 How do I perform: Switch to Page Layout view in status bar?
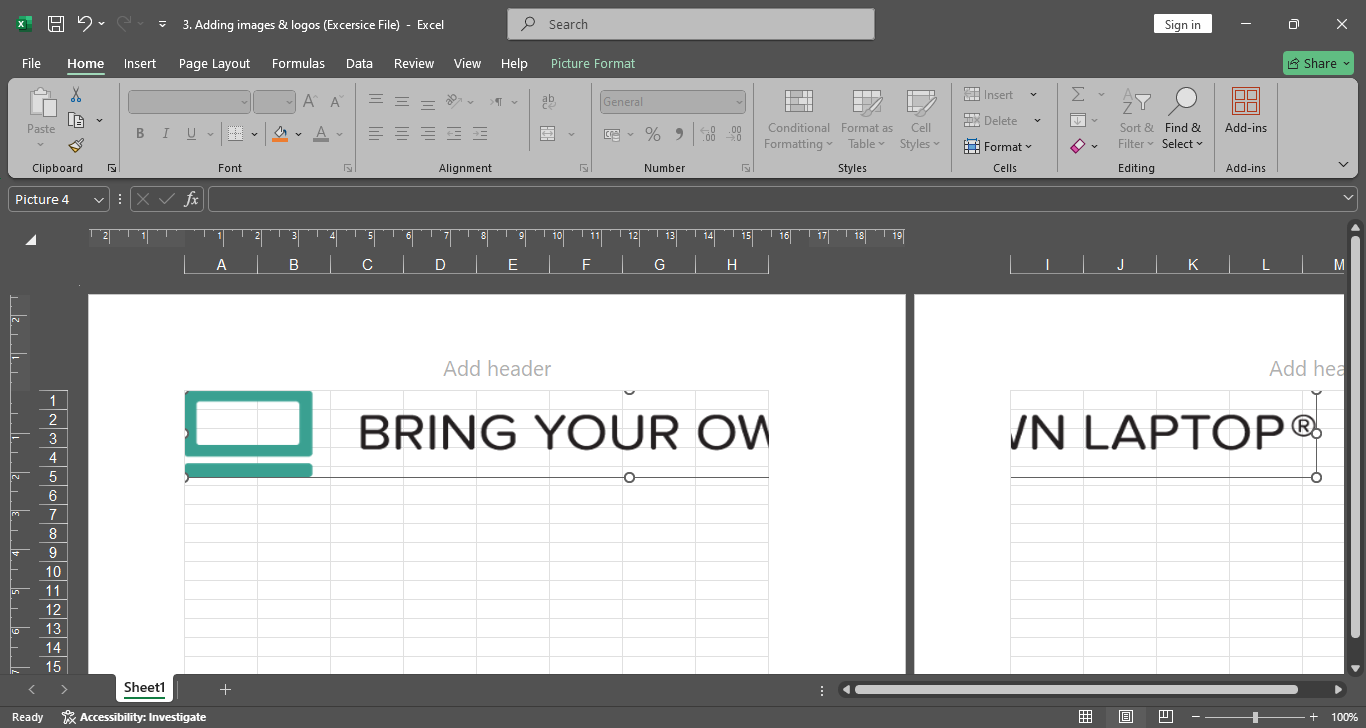[1125, 717]
